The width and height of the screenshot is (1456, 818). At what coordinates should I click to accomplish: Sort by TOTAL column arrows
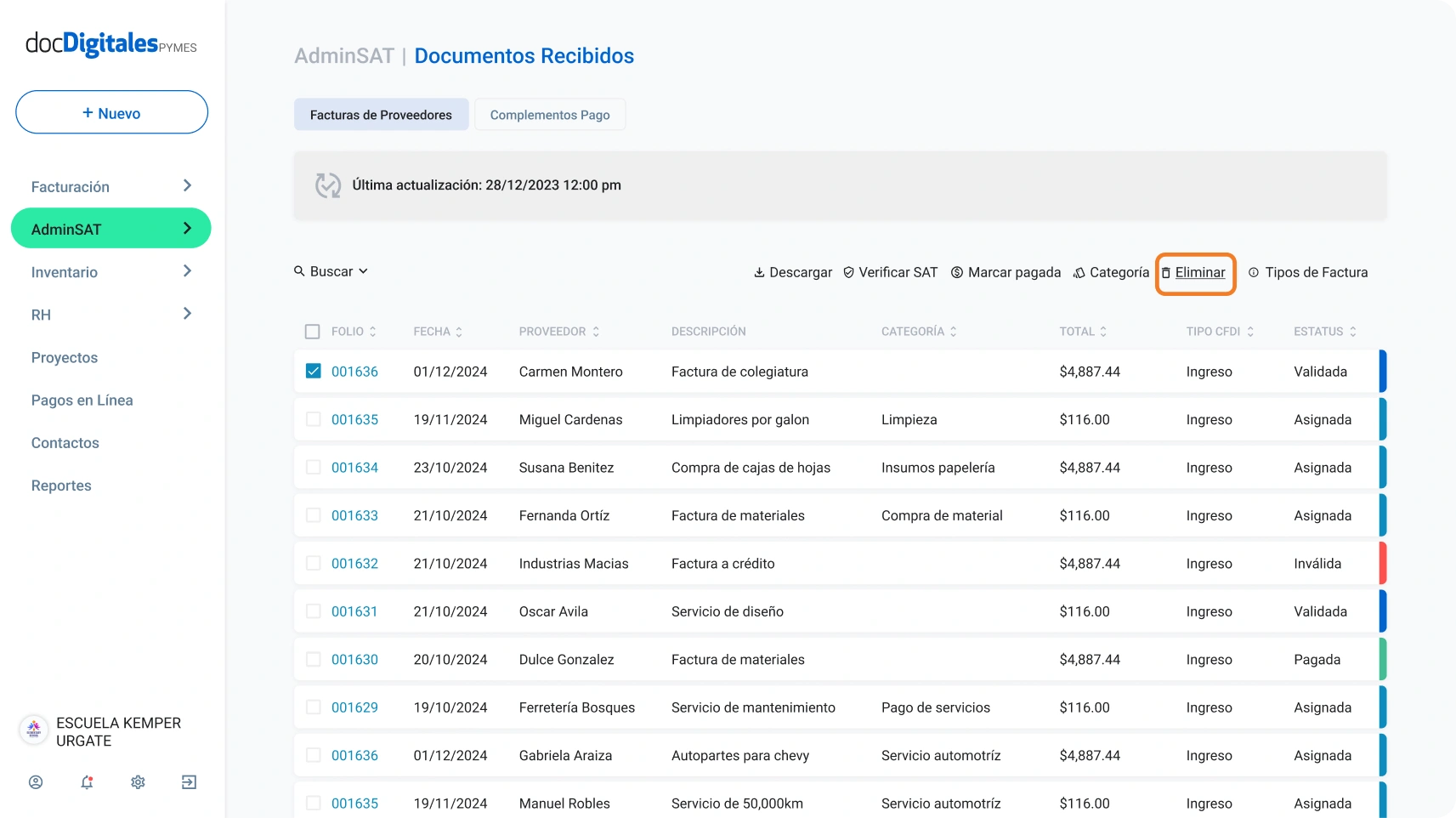[1103, 332]
